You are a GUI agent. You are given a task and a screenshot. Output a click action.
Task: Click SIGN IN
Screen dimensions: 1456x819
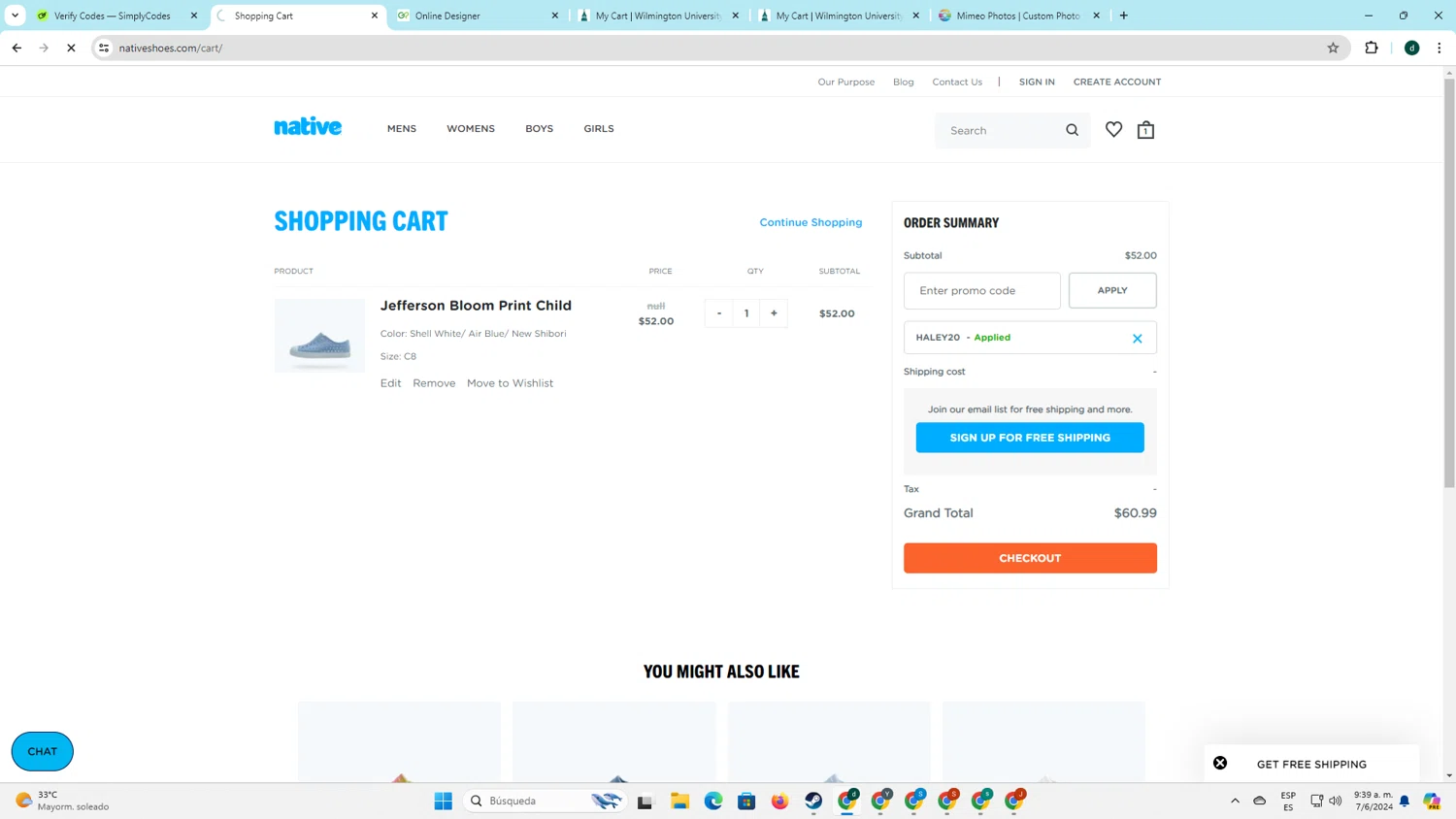pyautogui.click(x=1037, y=82)
